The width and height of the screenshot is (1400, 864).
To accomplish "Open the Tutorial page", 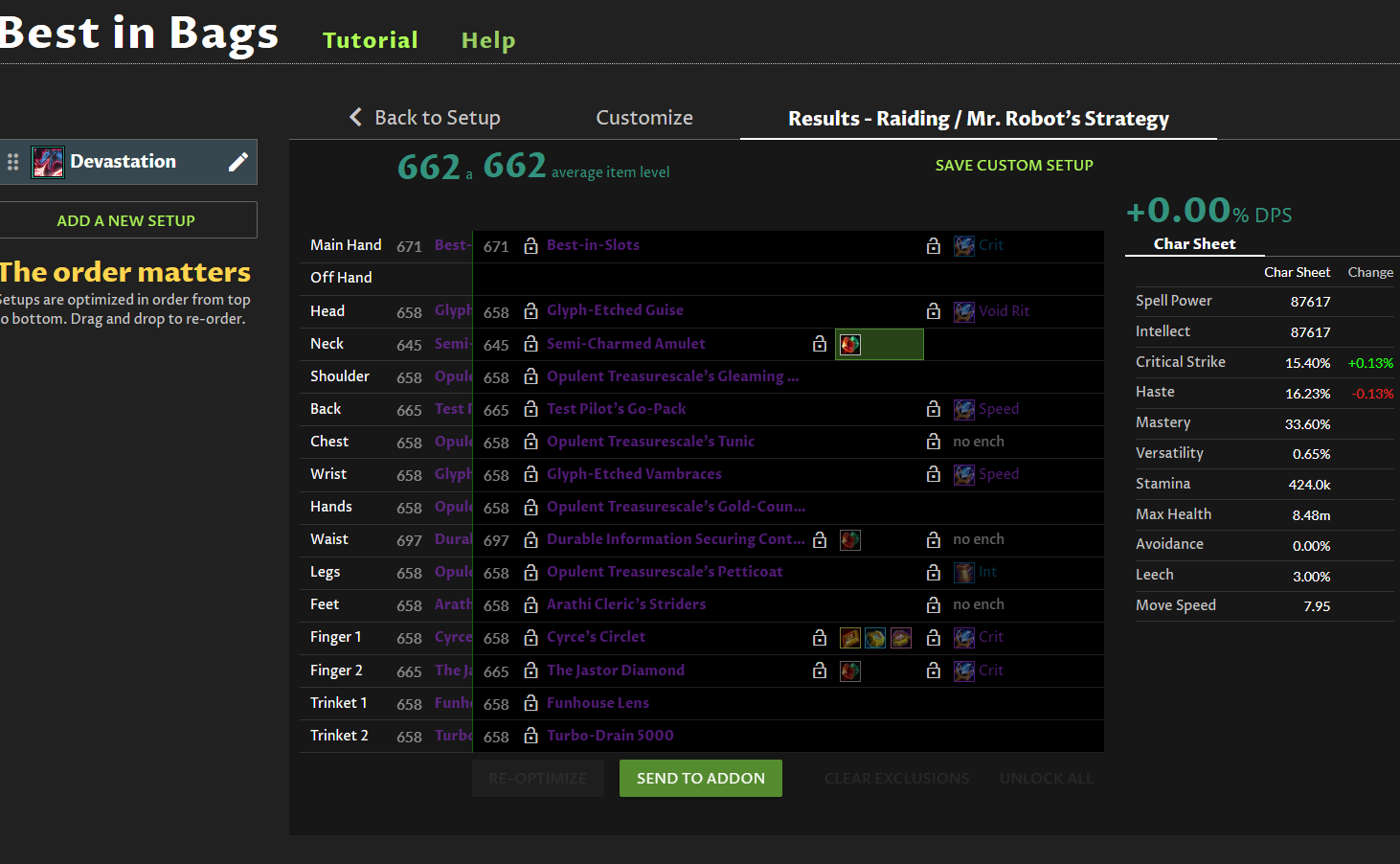I will (371, 40).
